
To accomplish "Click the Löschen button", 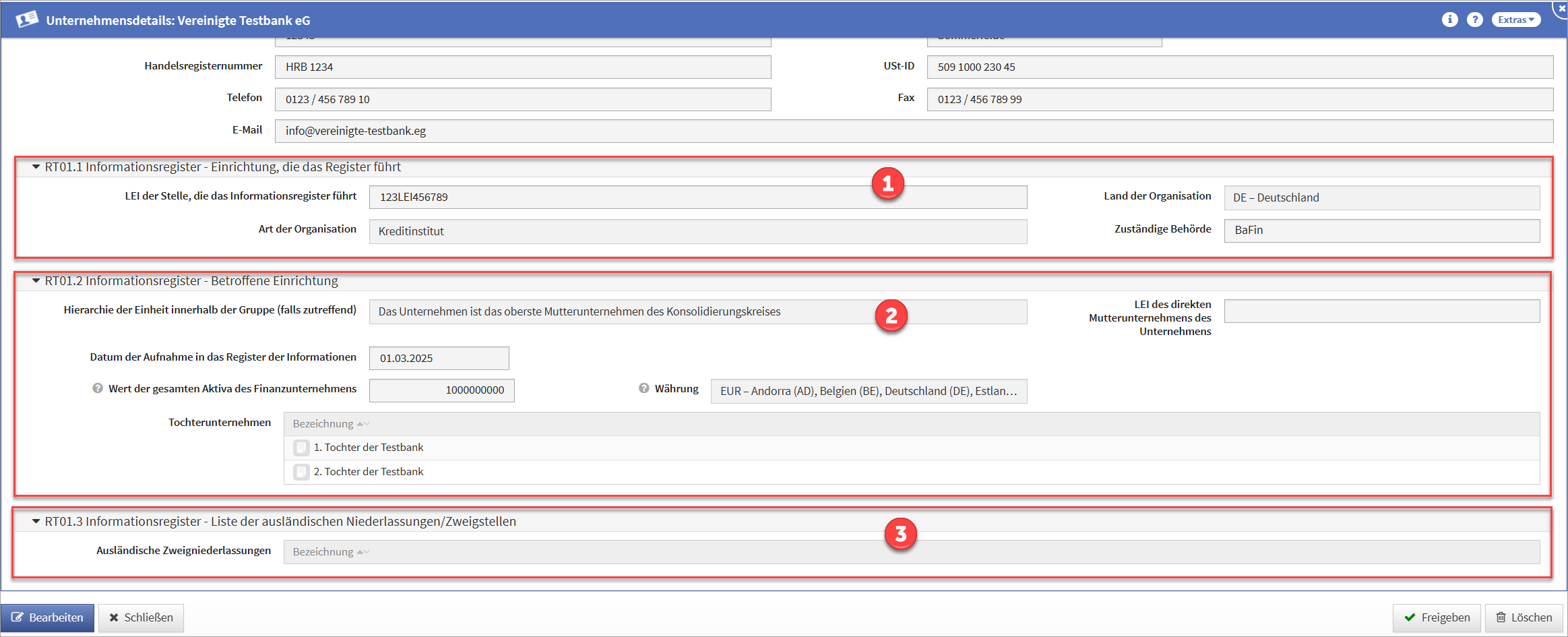I will [1523, 617].
